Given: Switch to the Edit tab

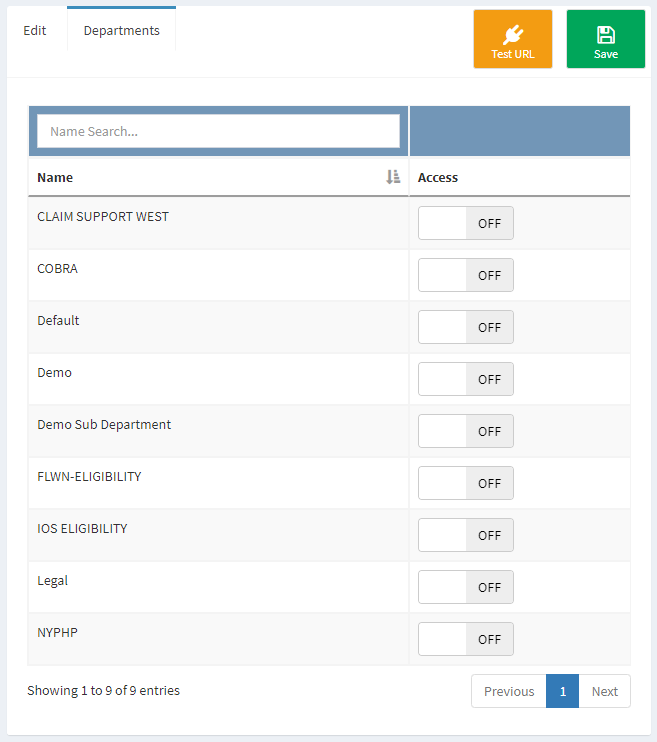Looking at the screenshot, I should pos(35,30).
